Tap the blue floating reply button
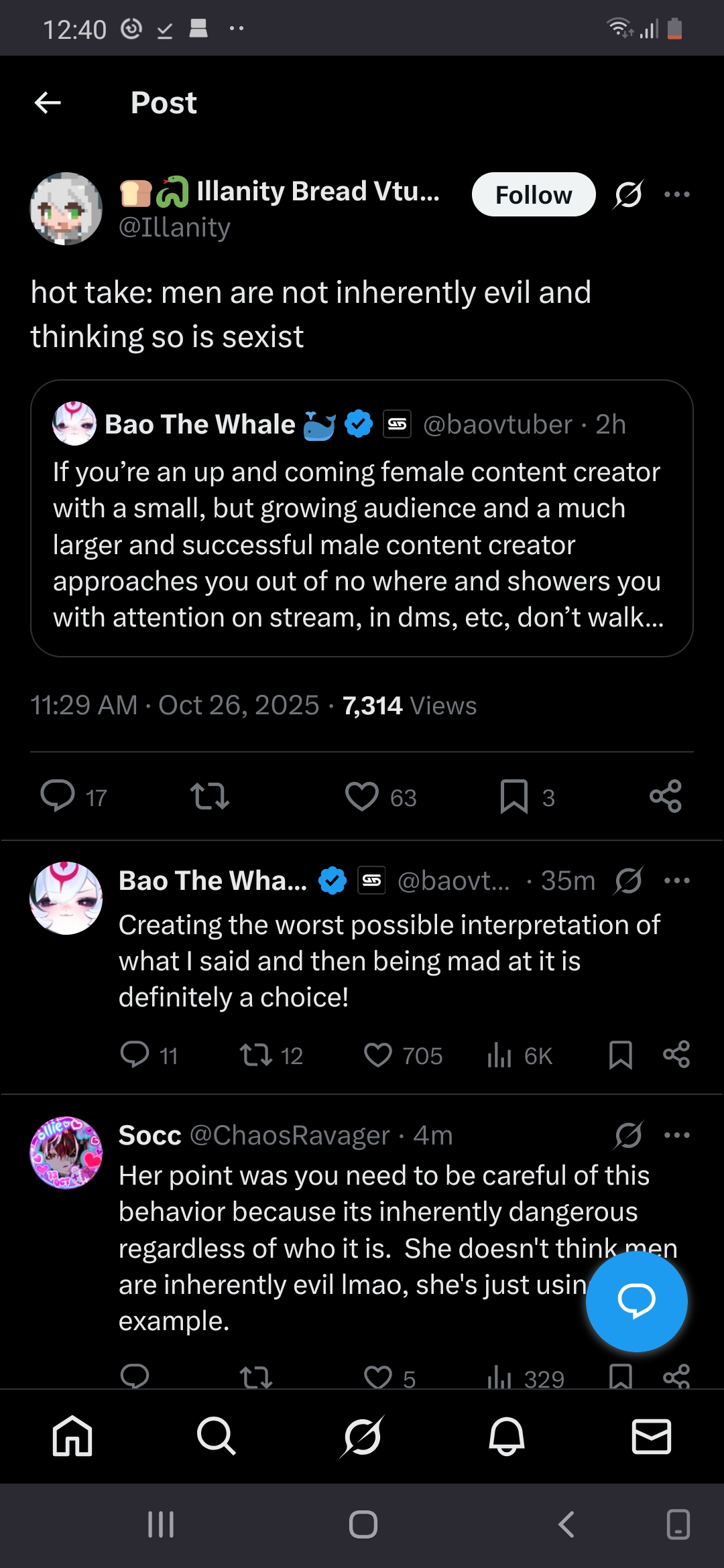 [636, 1301]
